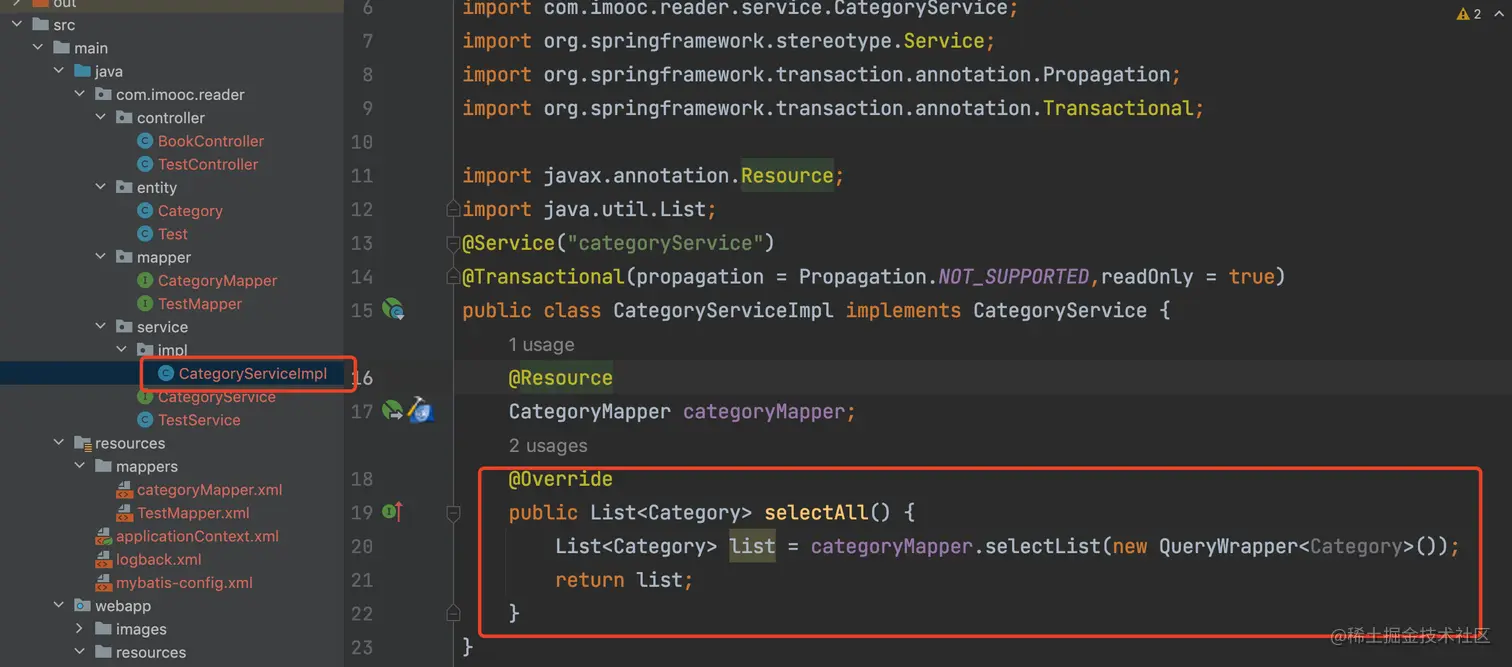Fold the selectAll method at line 19

[x=453, y=513]
